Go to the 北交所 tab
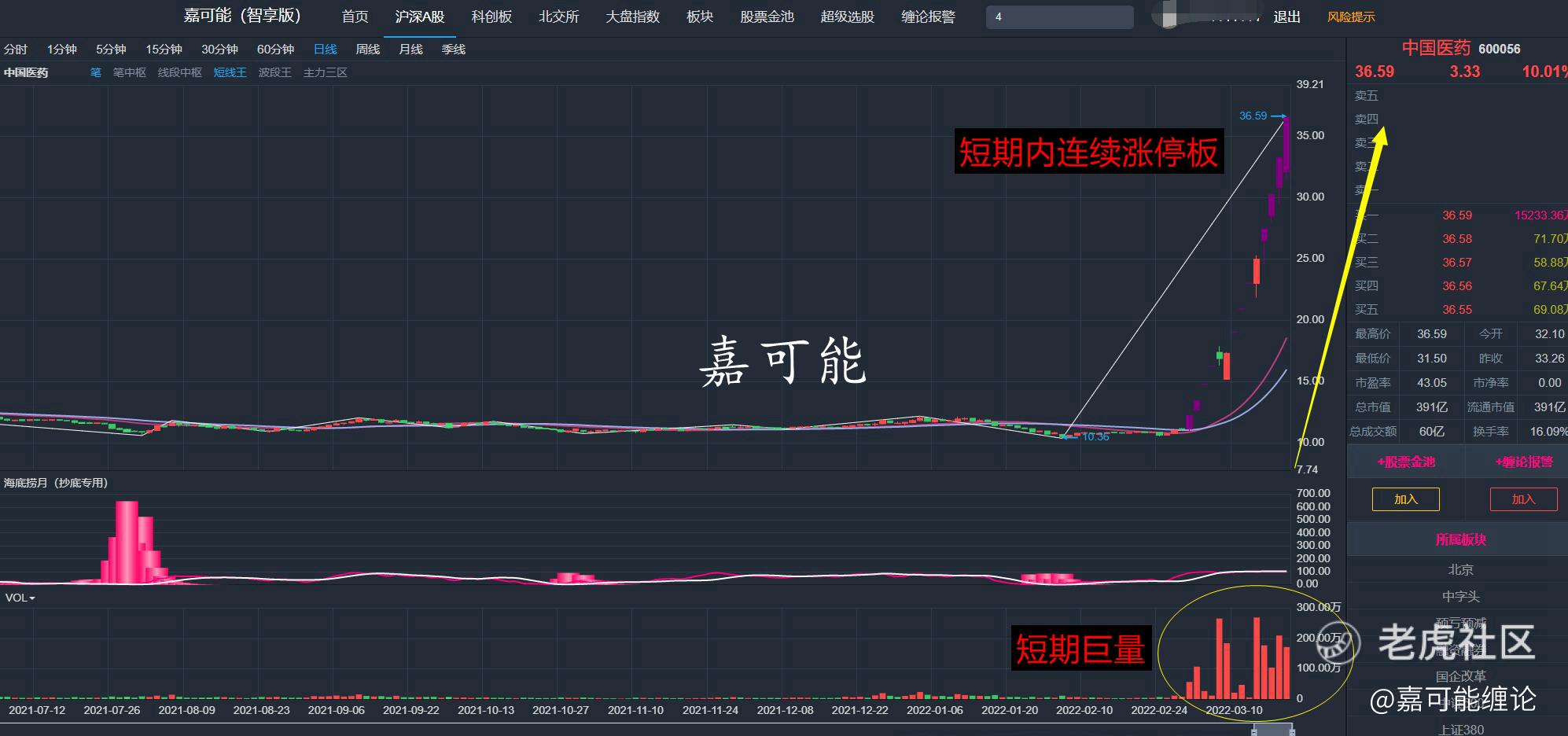The width and height of the screenshot is (1568, 736). point(559,17)
